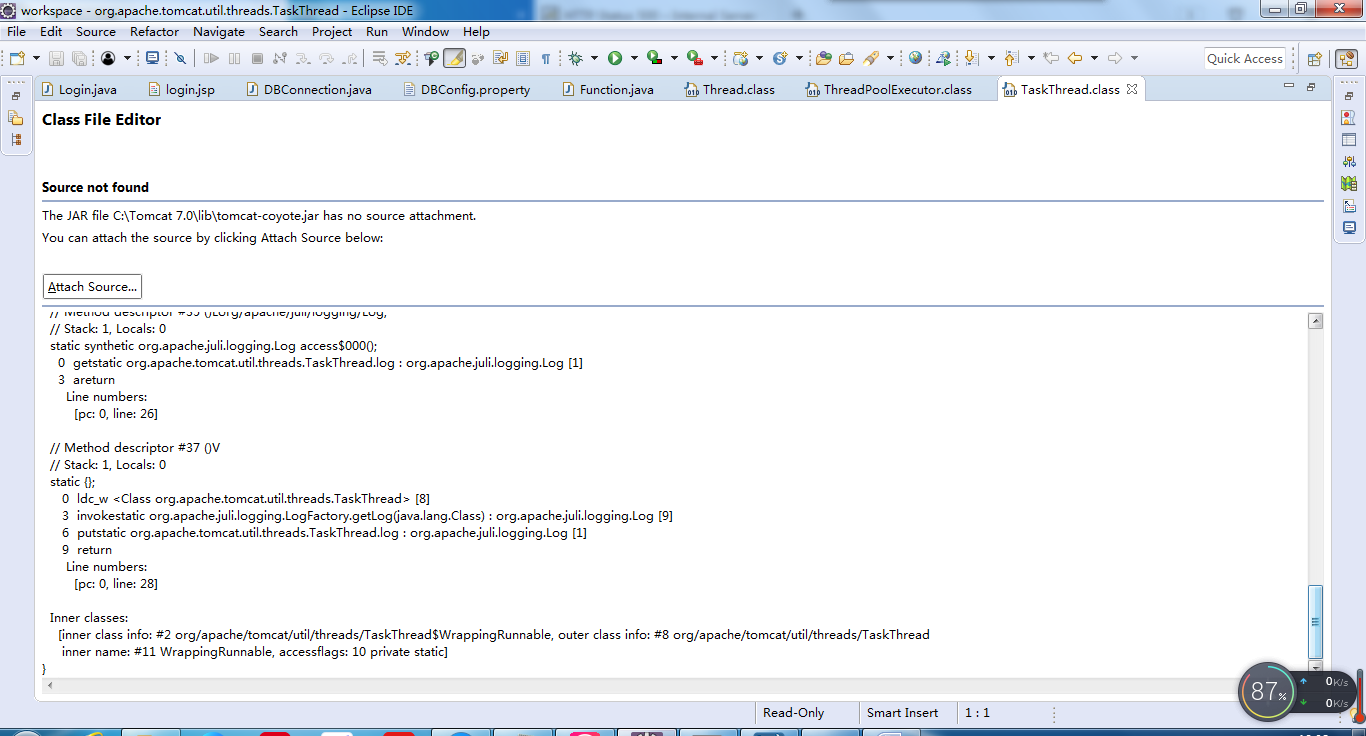Open the Web Browser globe icon
Screen dimensions: 1366x736
pos(915,58)
